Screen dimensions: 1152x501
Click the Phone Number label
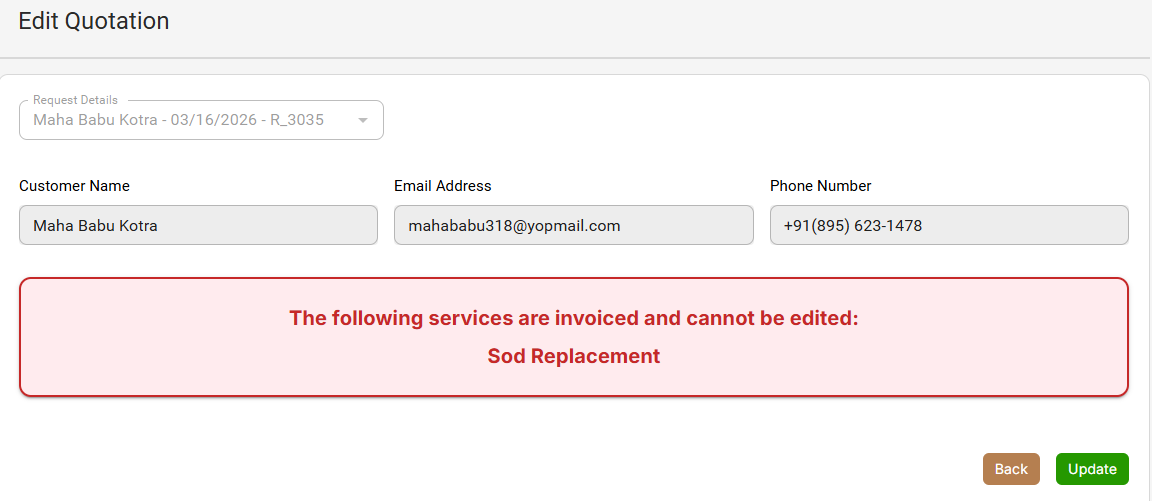pyautogui.click(x=820, y=186)
